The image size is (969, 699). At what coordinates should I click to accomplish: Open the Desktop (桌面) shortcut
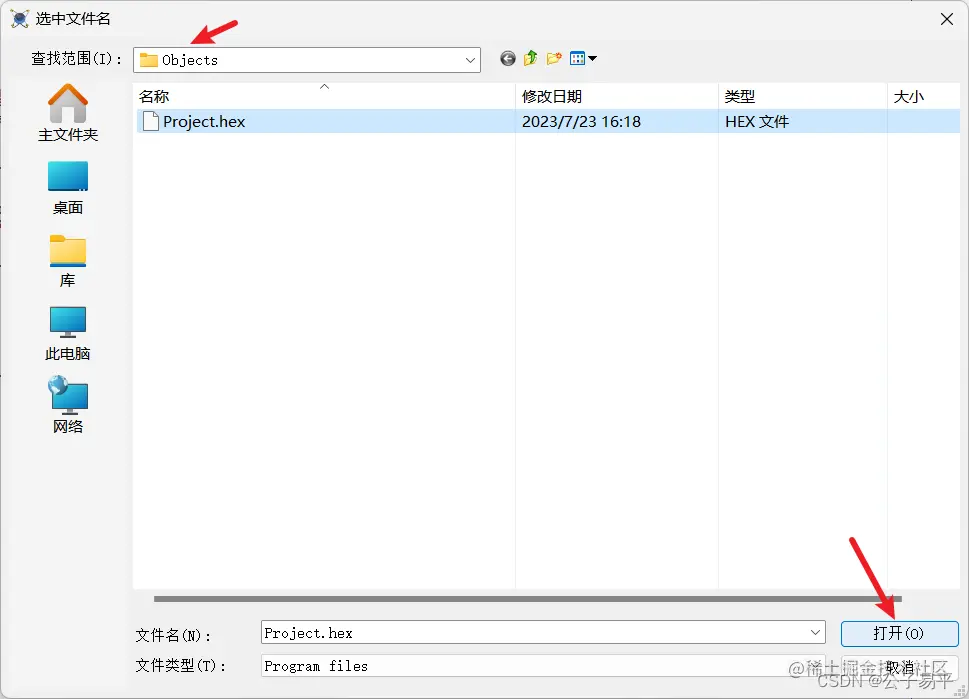click(x=68, y=189)
